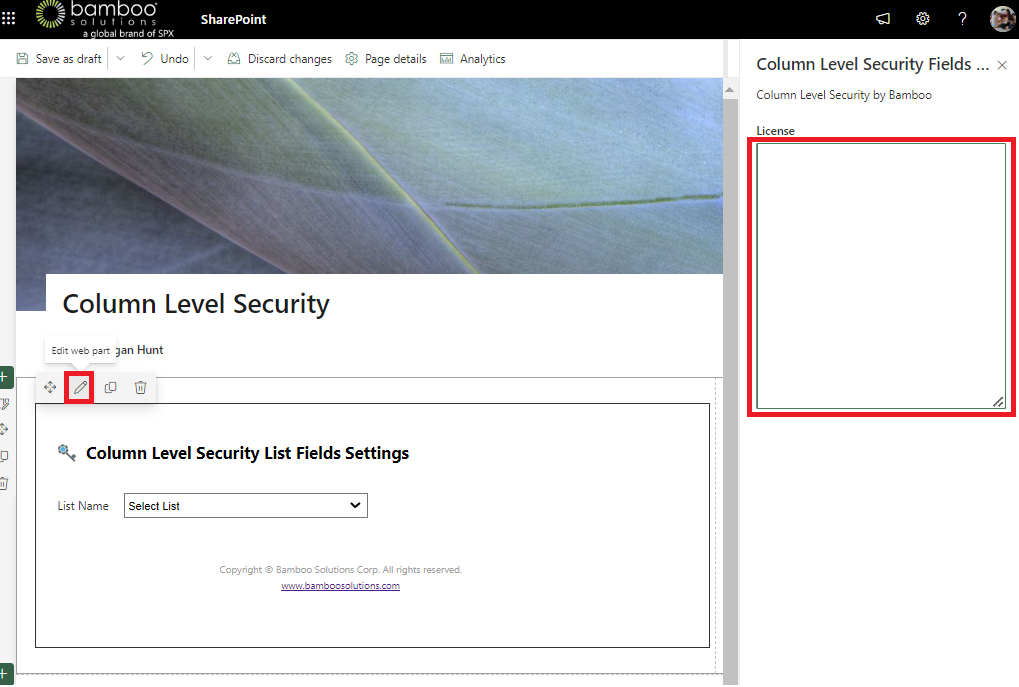Open the user profile avatar
This screenshot has width=1019, height=687.
click(1002, 19)
